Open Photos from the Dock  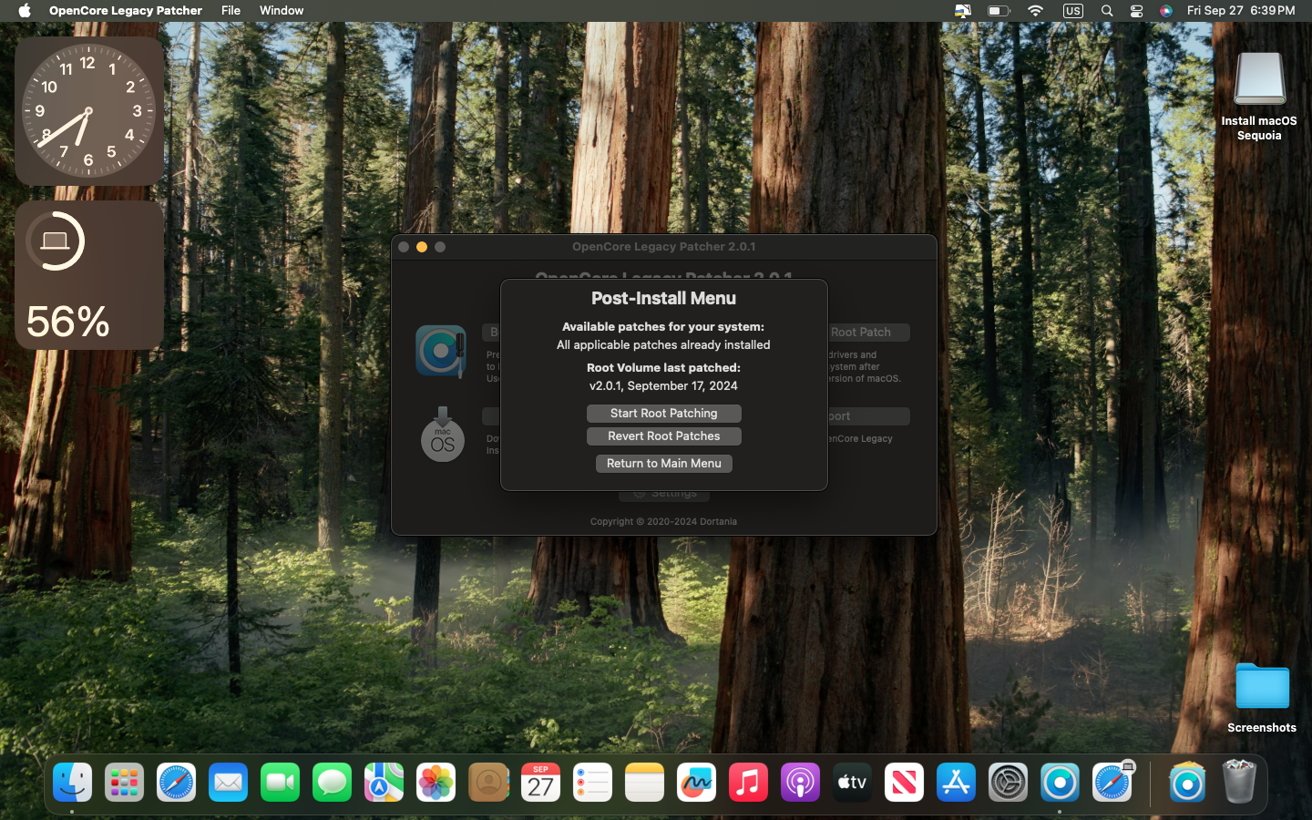[436, 782]
